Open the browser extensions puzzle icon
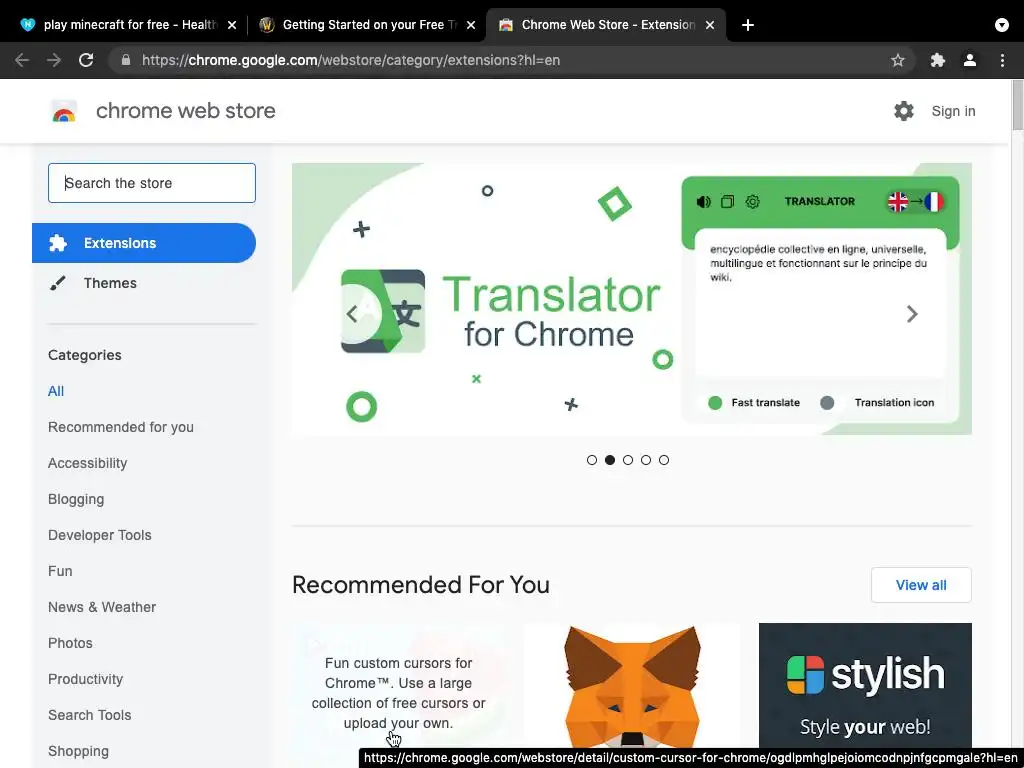Screen dimensions: 1024x768 point(938,60)
